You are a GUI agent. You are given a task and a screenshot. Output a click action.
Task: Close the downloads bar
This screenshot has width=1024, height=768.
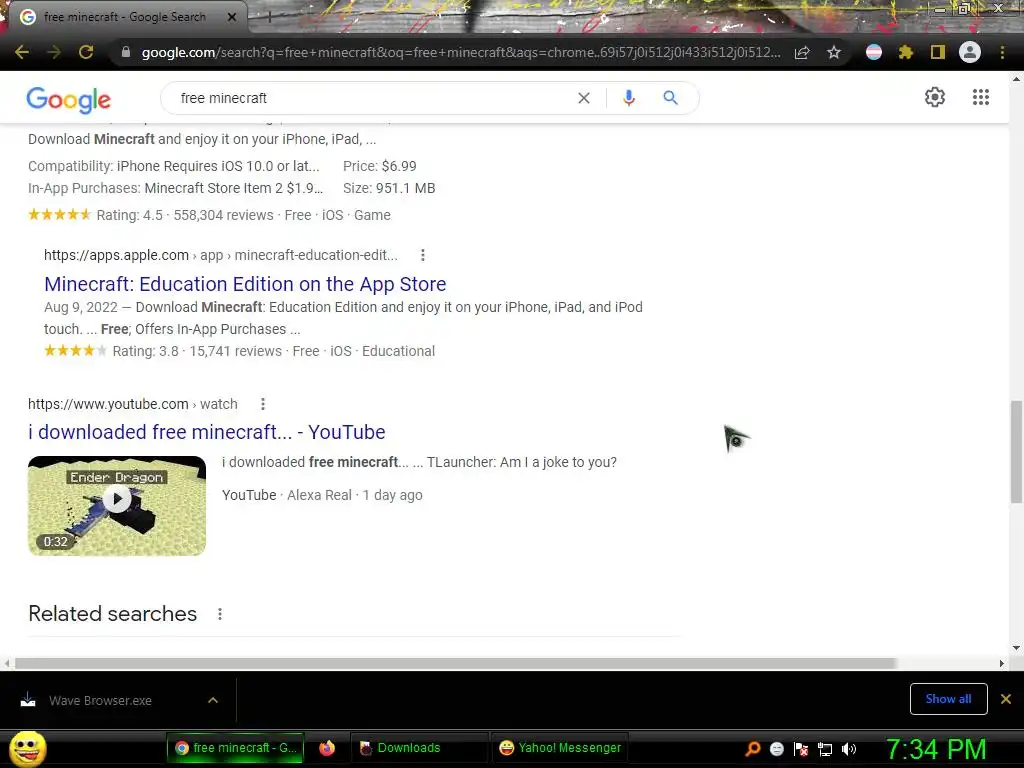click(1006, 699)
